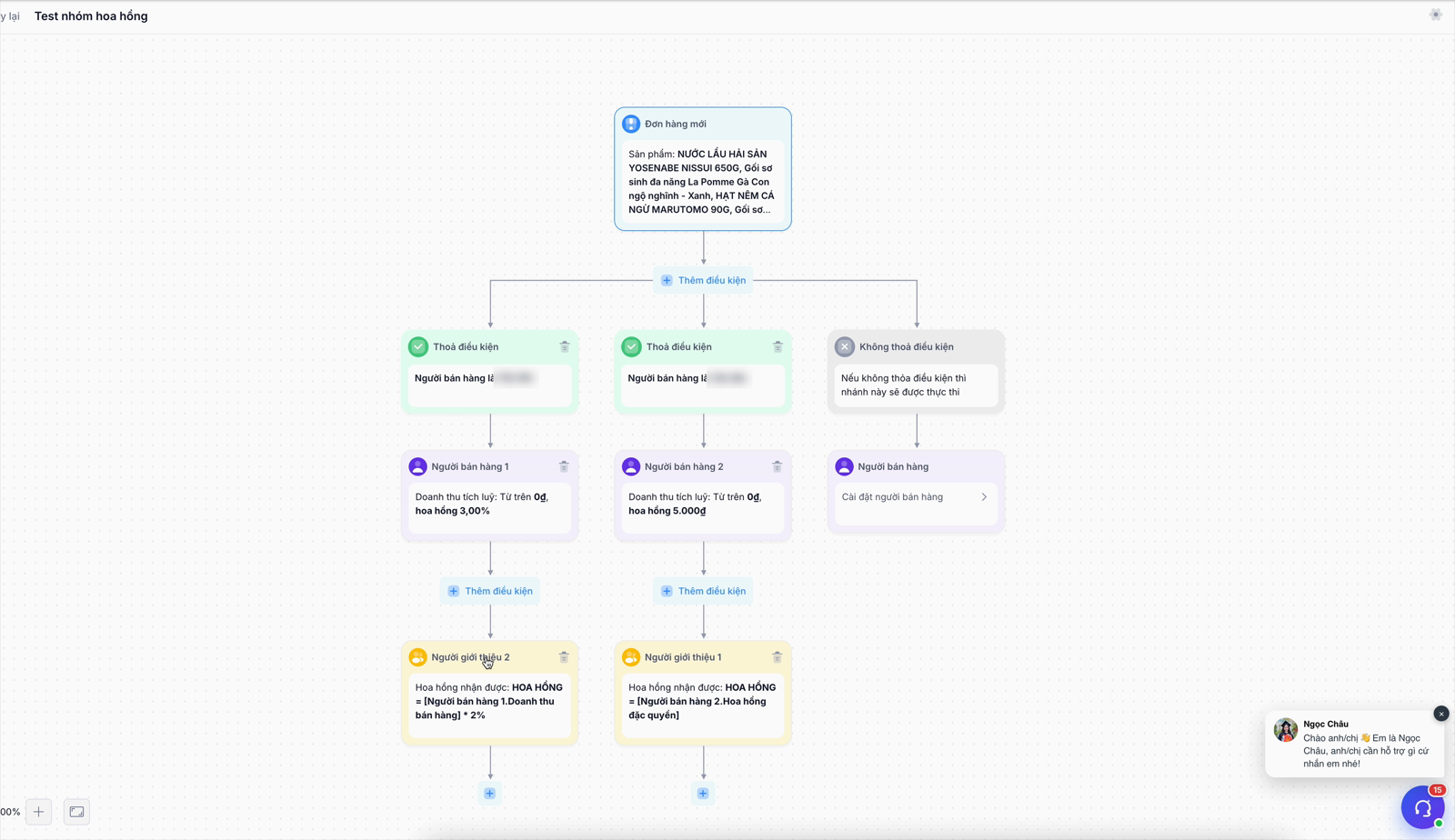Delete the Người giới thiệu 1 node

point(777,657)
